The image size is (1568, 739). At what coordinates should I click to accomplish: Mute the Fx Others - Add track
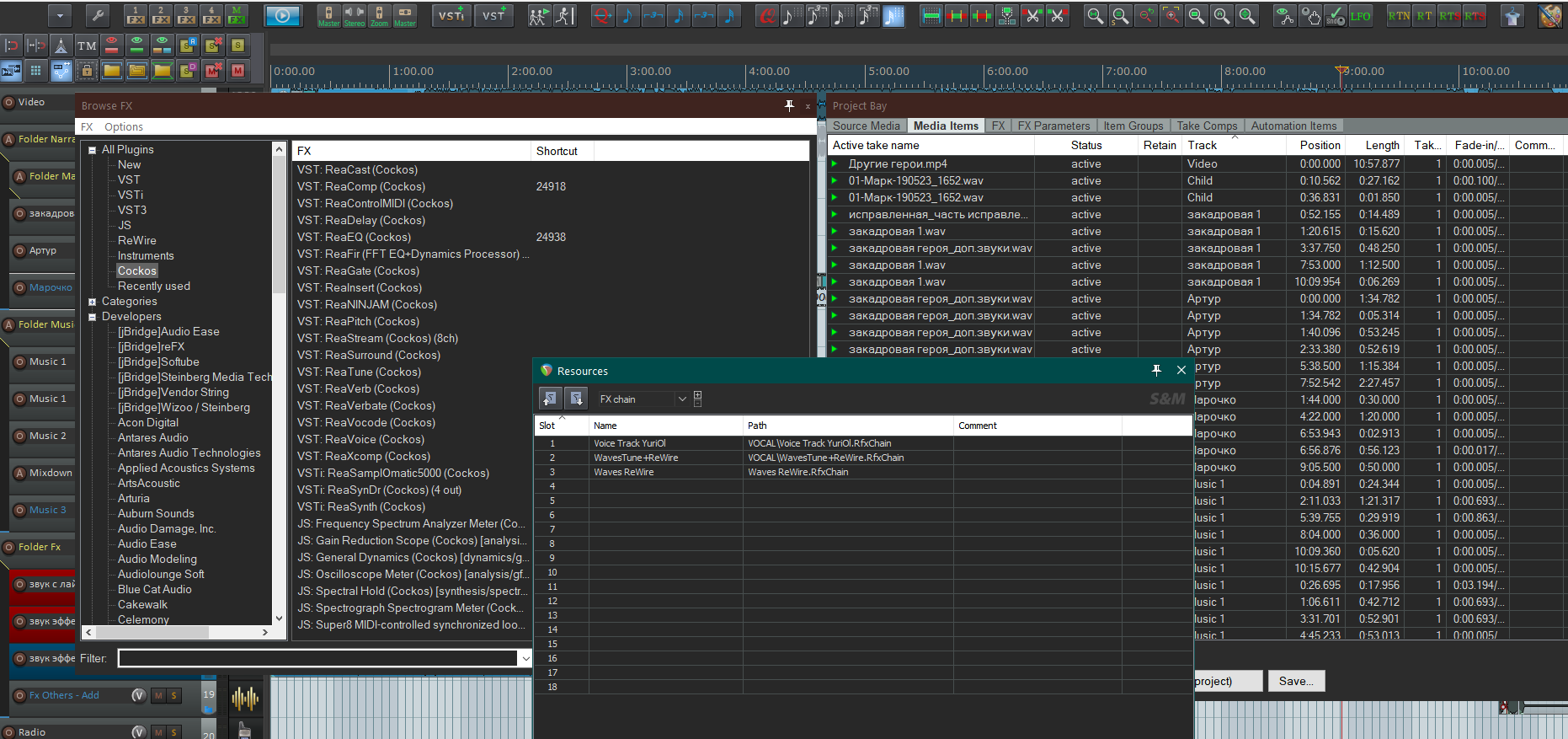[158, 695]
